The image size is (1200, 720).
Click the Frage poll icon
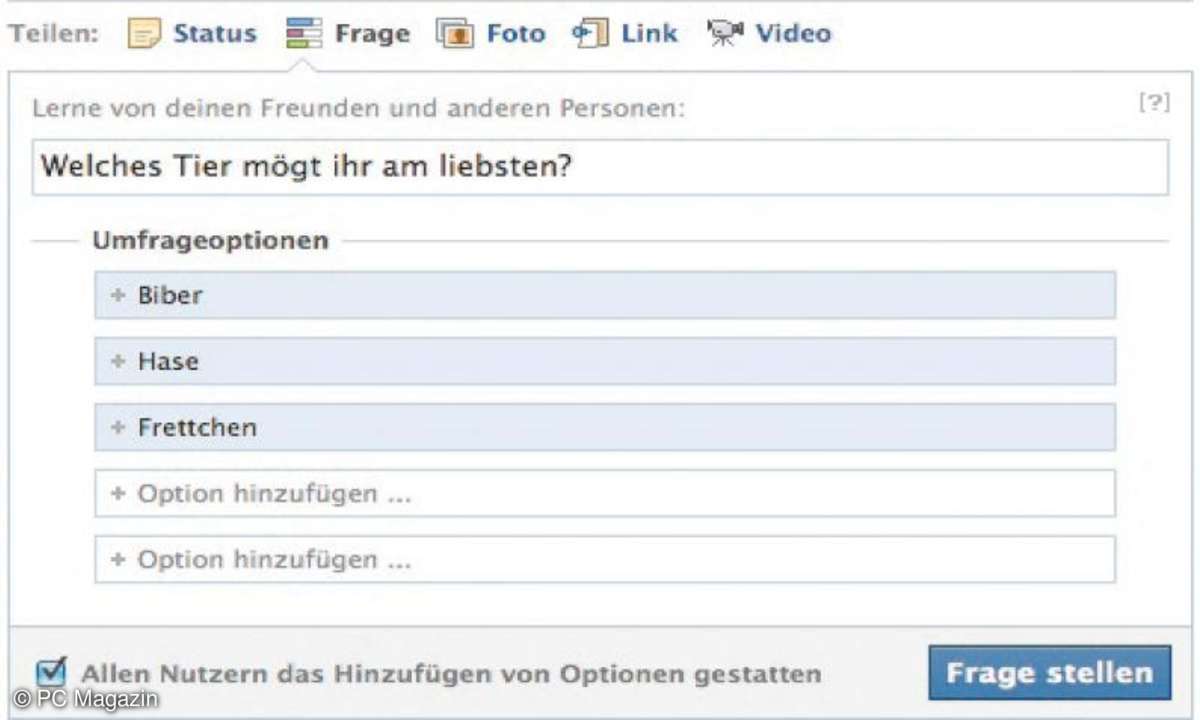pyautogui.click(x=303, y=34)
